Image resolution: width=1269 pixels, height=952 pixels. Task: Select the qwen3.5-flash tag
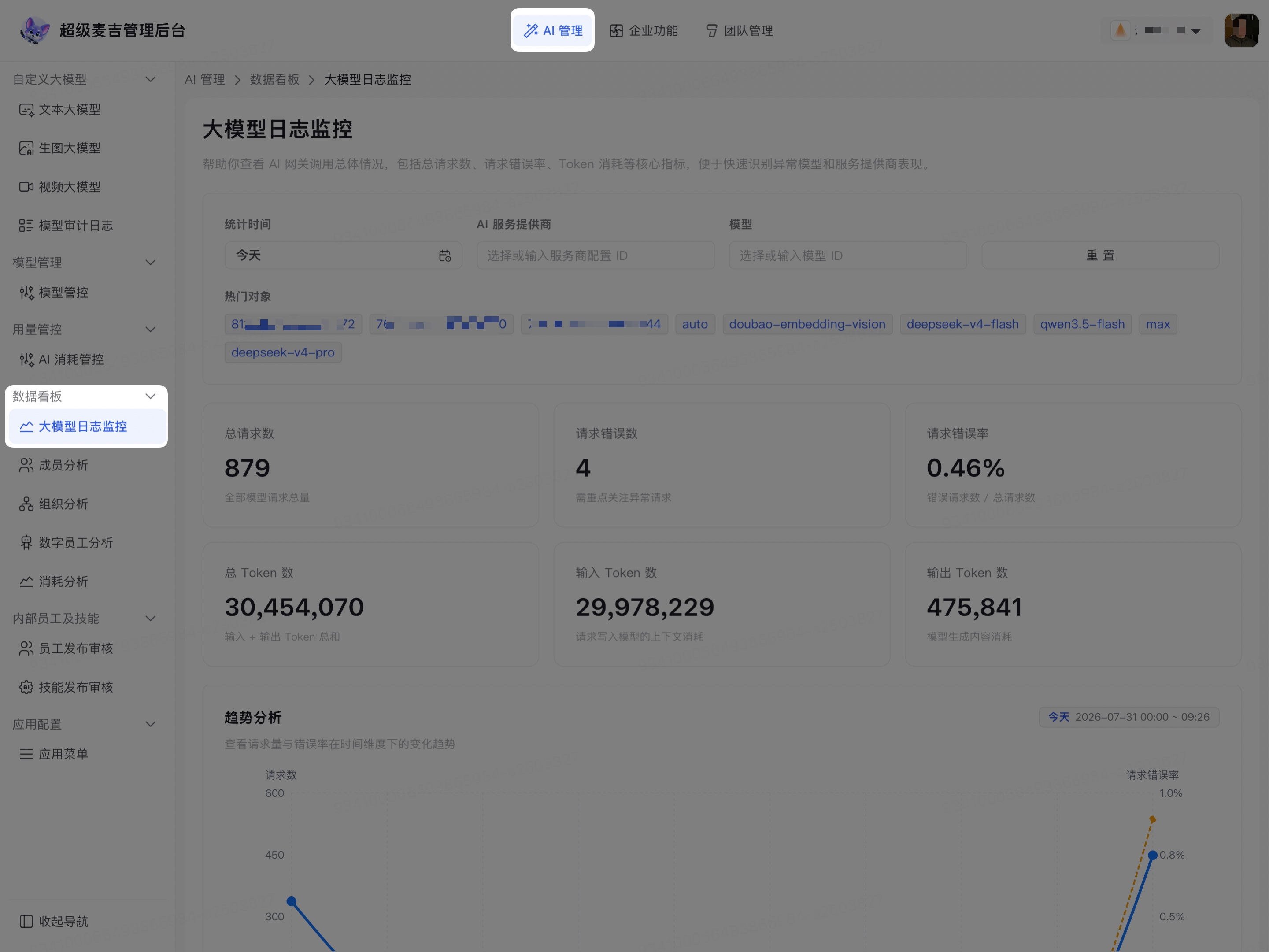coord(1083,325)
